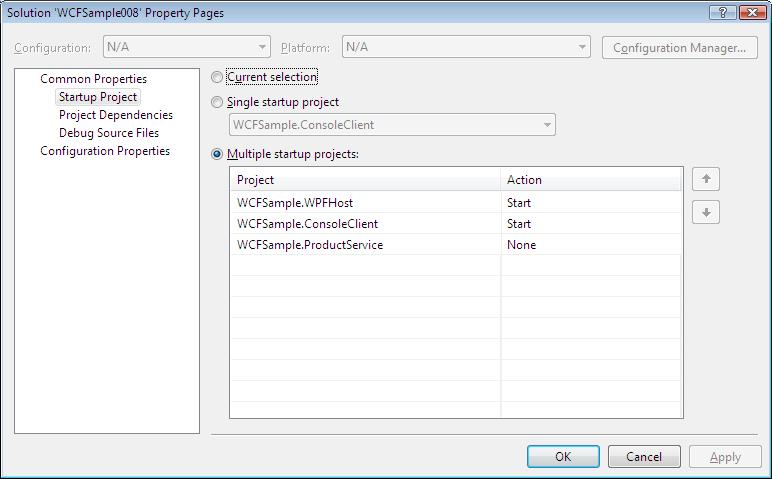Click the help question mark icon
Image resolution: width=772 pixels, height=479 pixels.
(723, 12)
